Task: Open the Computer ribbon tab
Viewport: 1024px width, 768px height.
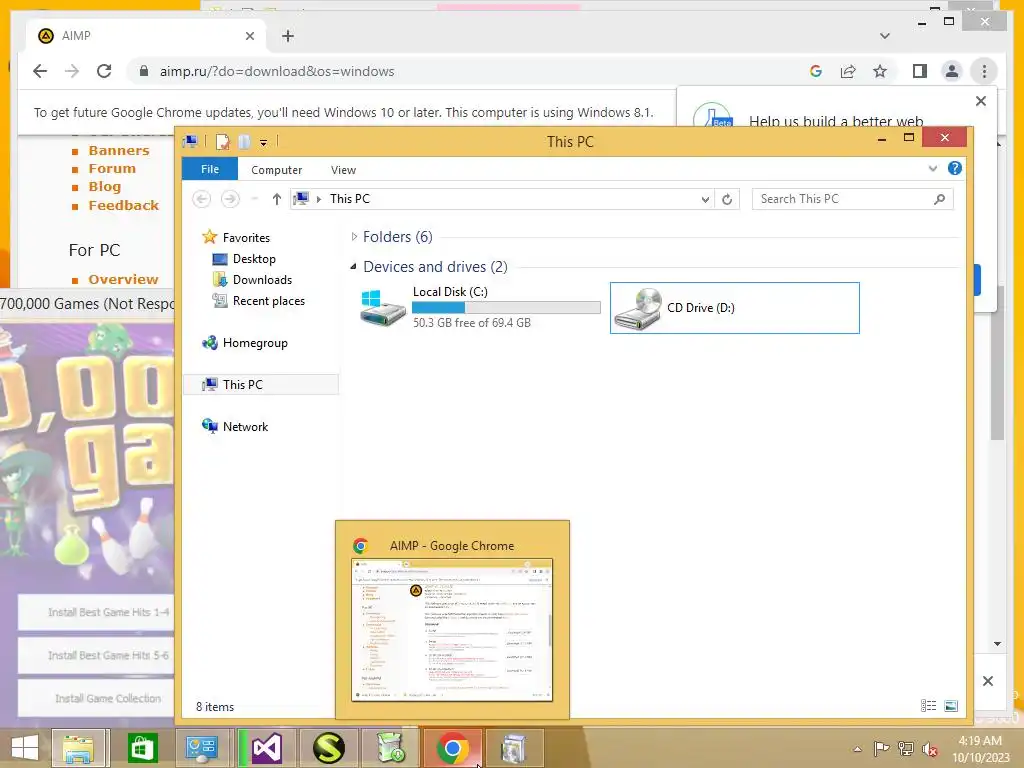Action: [x=276, y=170]
